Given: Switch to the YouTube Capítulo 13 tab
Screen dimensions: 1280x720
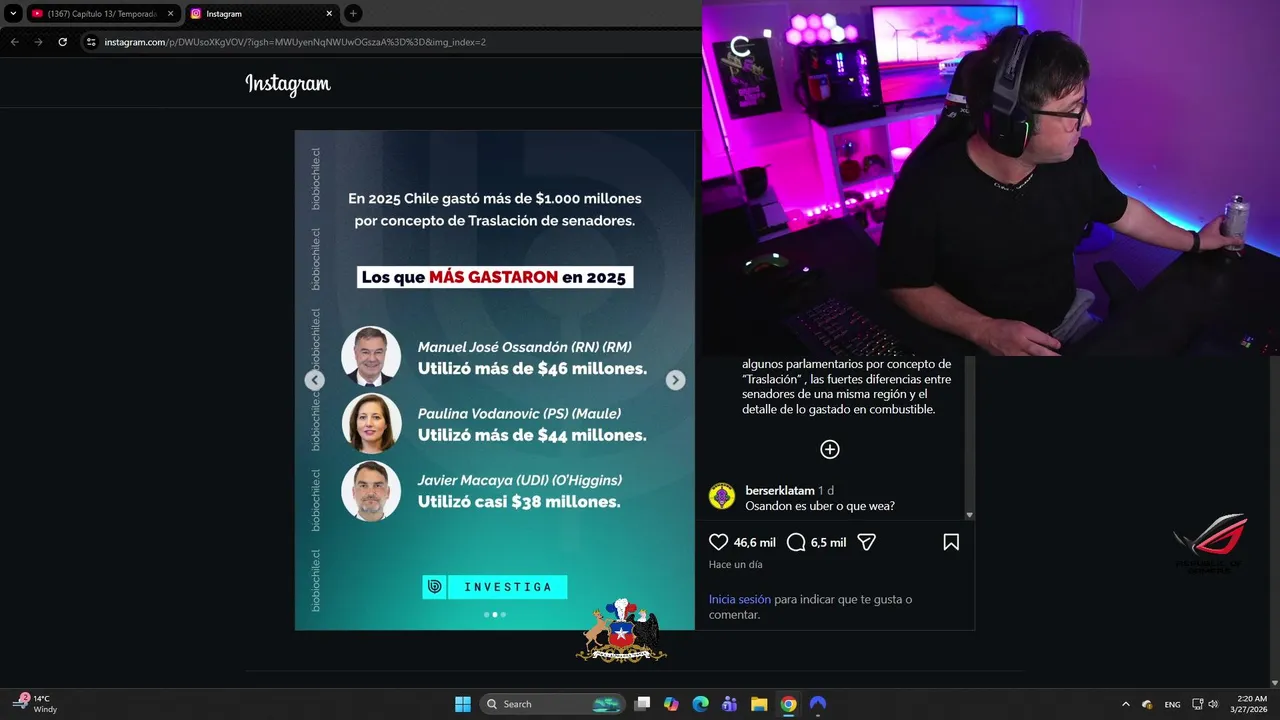Looking at the screenshot, I should click(102, 14).
